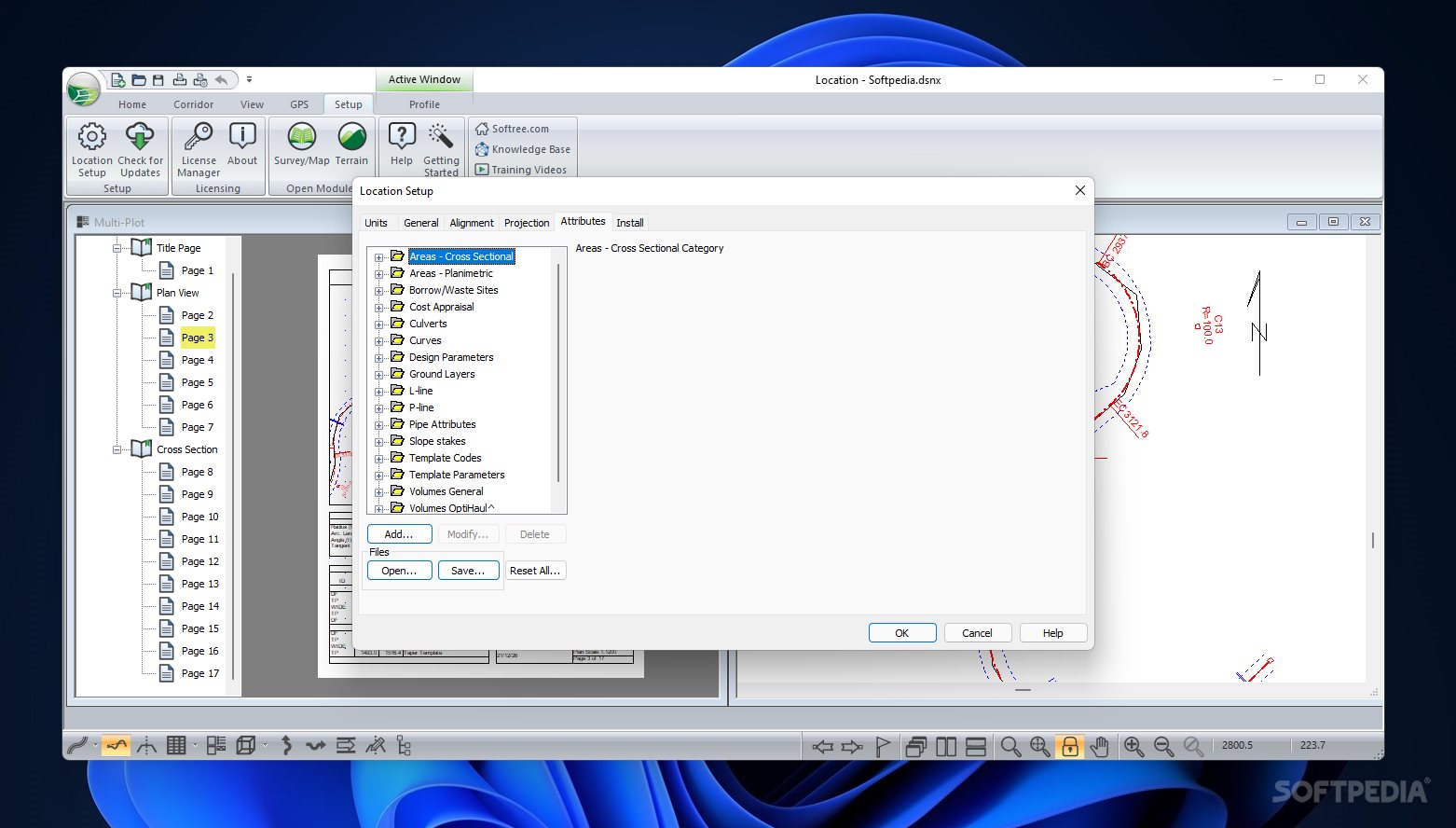
Task: Toggle the padlock lock icon in bottom toolbar
Action: 1070,746
